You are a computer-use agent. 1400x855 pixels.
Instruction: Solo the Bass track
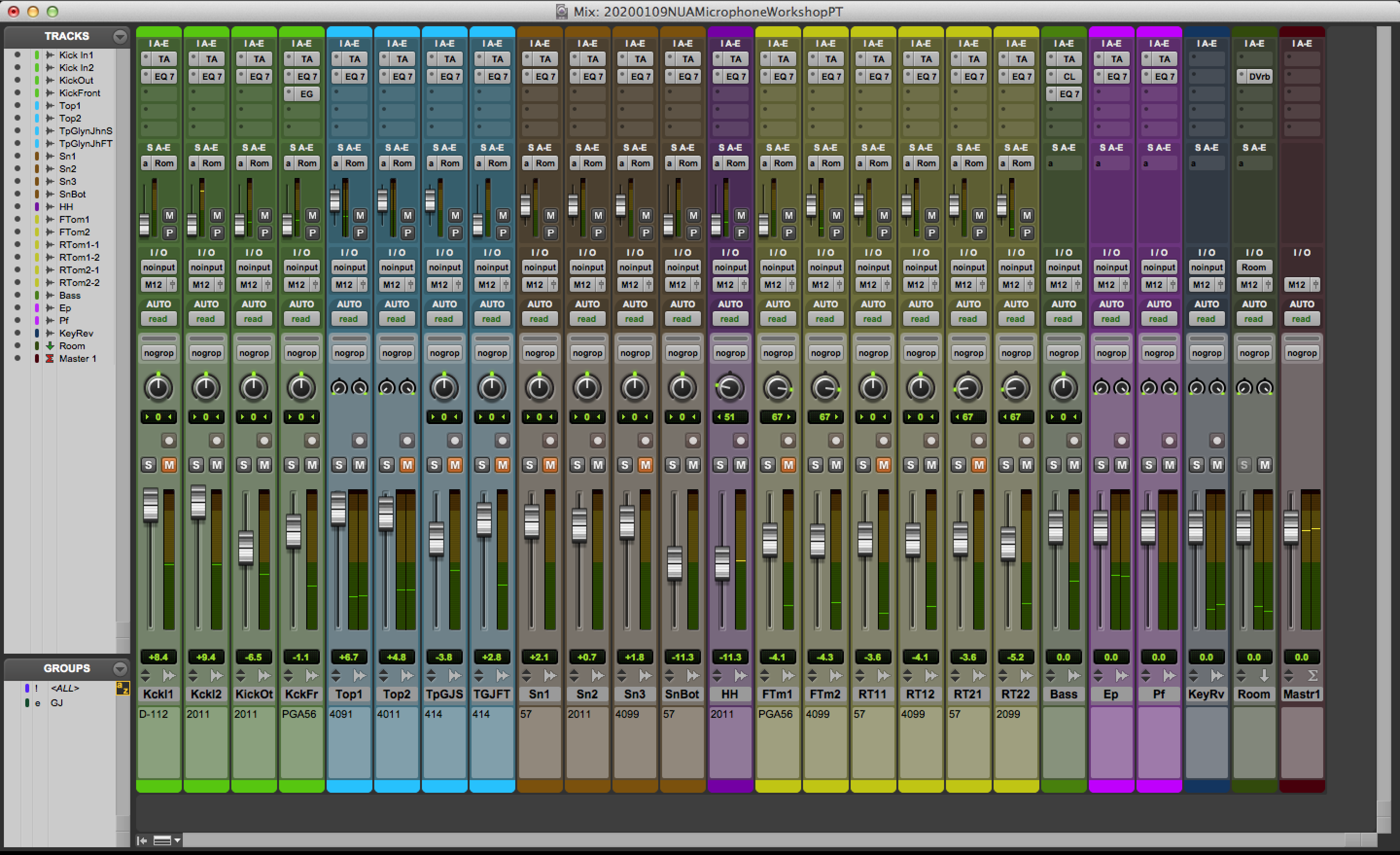(x=1053, y=465)
